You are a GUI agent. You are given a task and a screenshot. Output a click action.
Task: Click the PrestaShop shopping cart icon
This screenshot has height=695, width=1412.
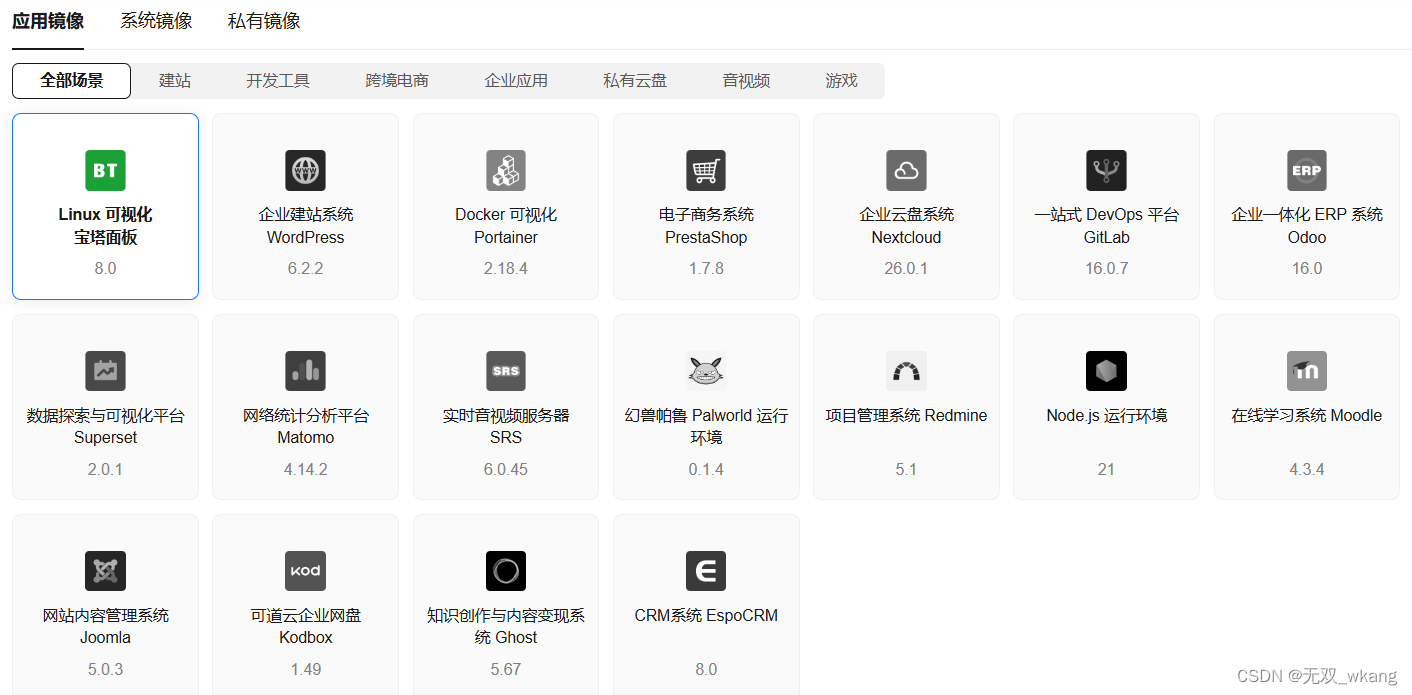pos(706,171)
